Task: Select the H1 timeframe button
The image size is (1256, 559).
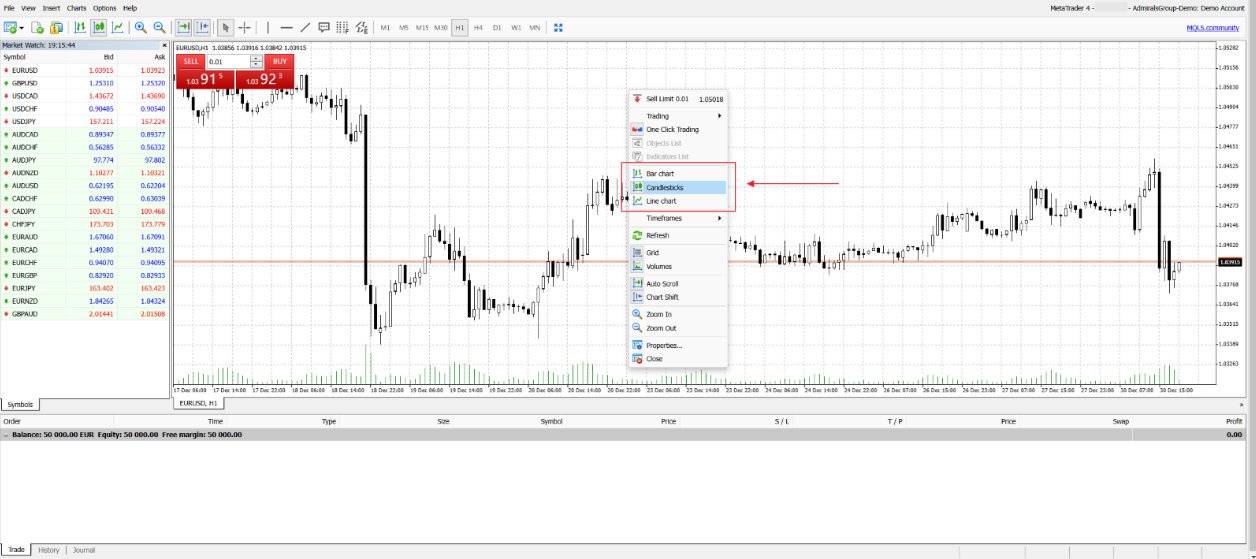Action: click(460, 28)
